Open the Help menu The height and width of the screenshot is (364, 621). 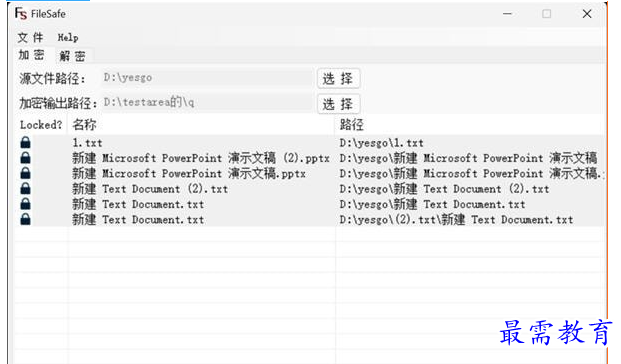click(x=68, y=38)
